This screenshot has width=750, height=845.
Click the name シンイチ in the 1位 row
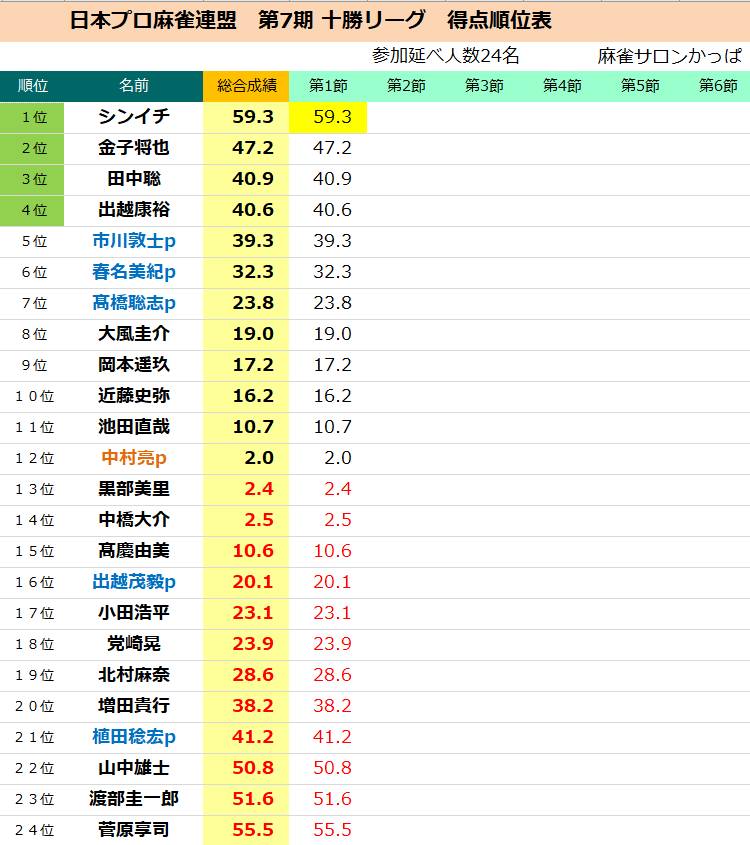click(134, 116)
